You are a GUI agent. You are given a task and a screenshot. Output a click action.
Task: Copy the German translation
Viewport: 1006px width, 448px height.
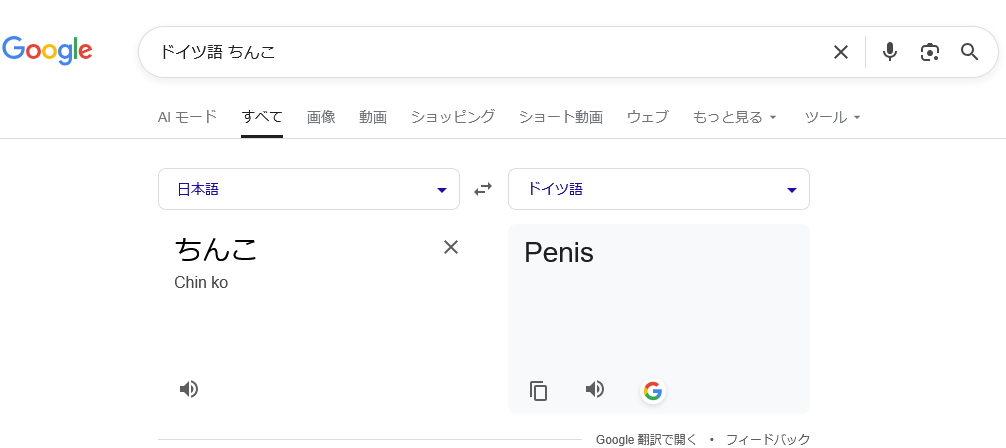539,391
